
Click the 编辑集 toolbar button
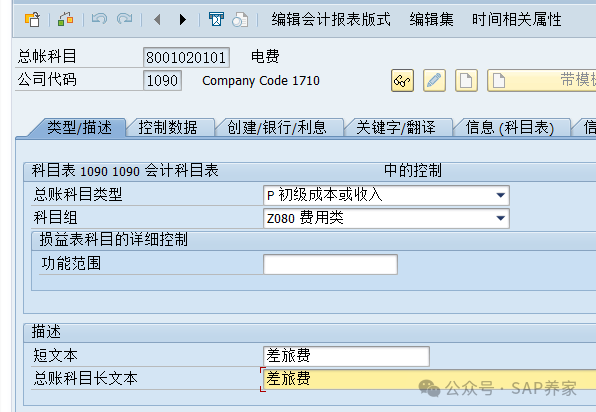coord(431,19)
